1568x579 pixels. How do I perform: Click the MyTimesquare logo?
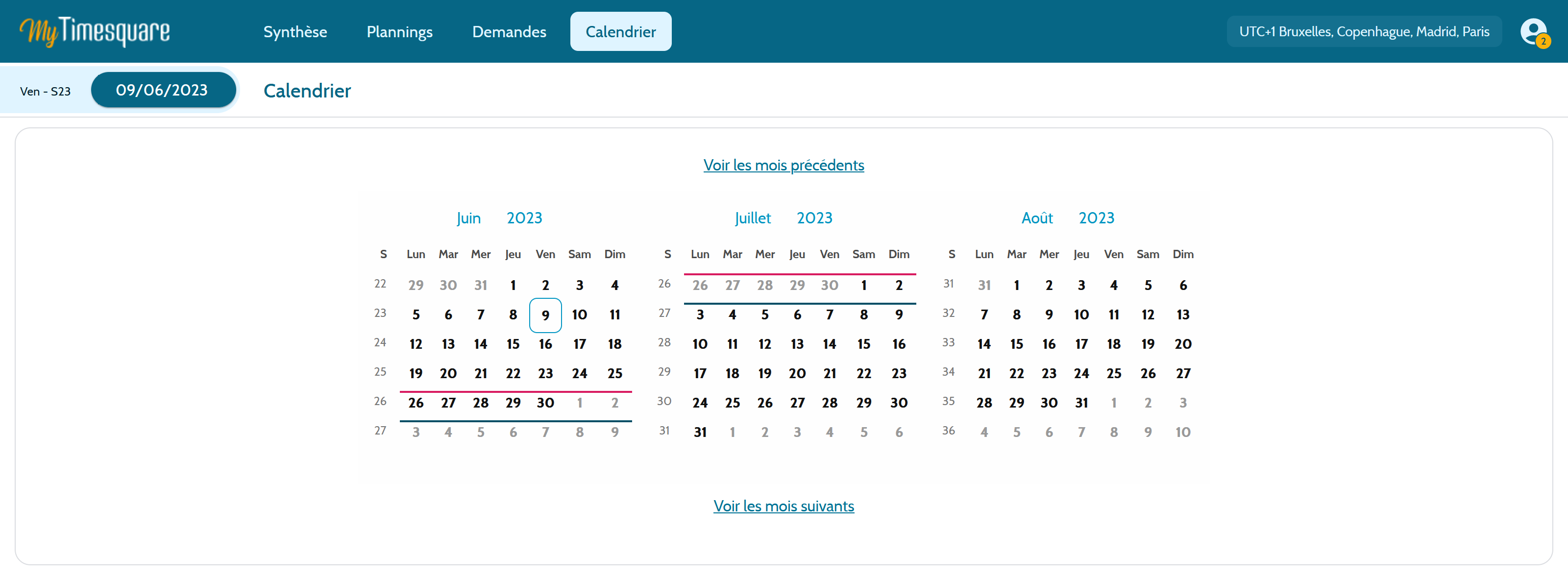95,32
